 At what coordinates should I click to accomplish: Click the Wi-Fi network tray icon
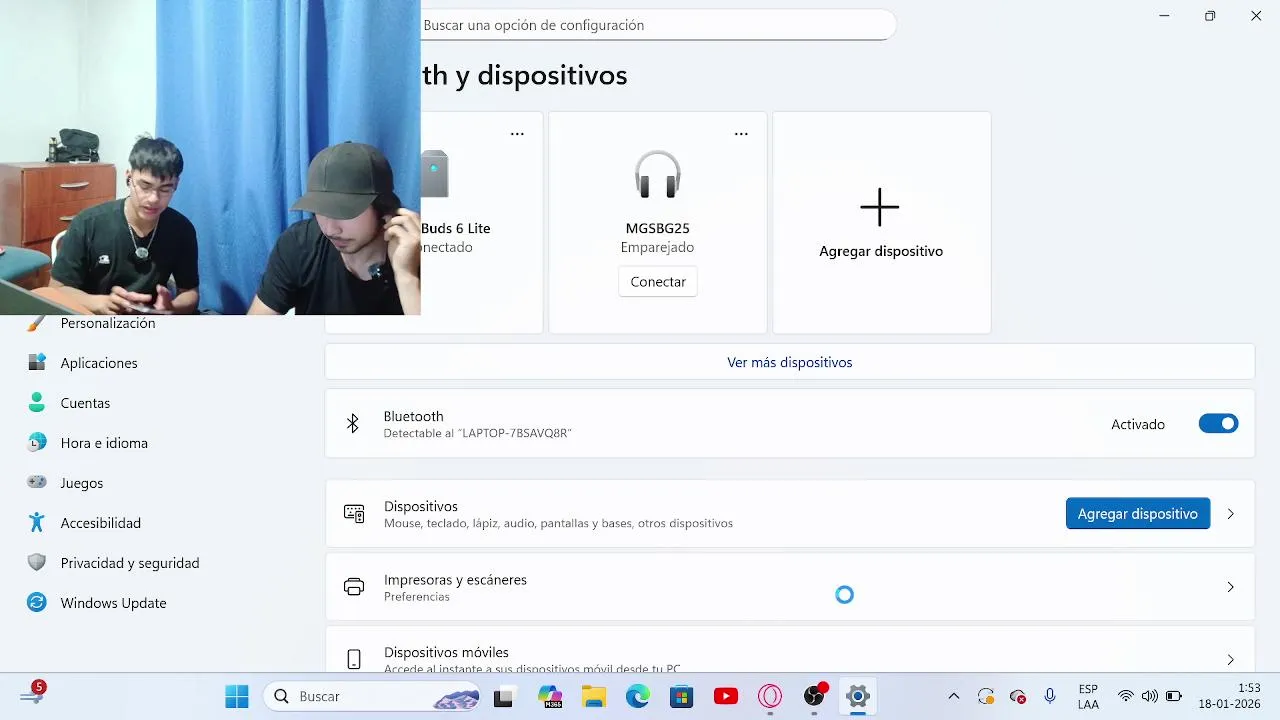1126,696
